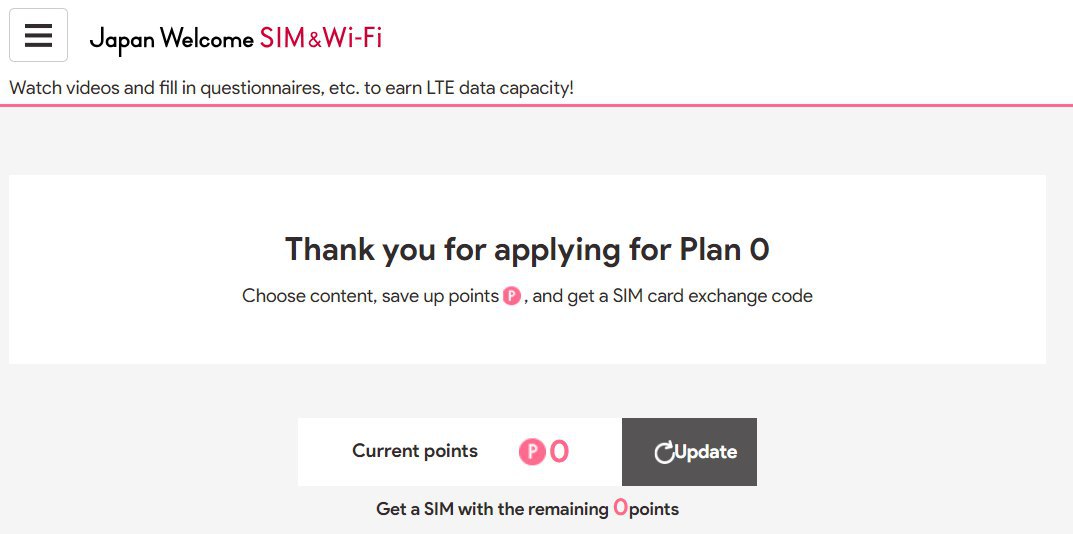Open the hamburger menu

[x=38, y=35]
